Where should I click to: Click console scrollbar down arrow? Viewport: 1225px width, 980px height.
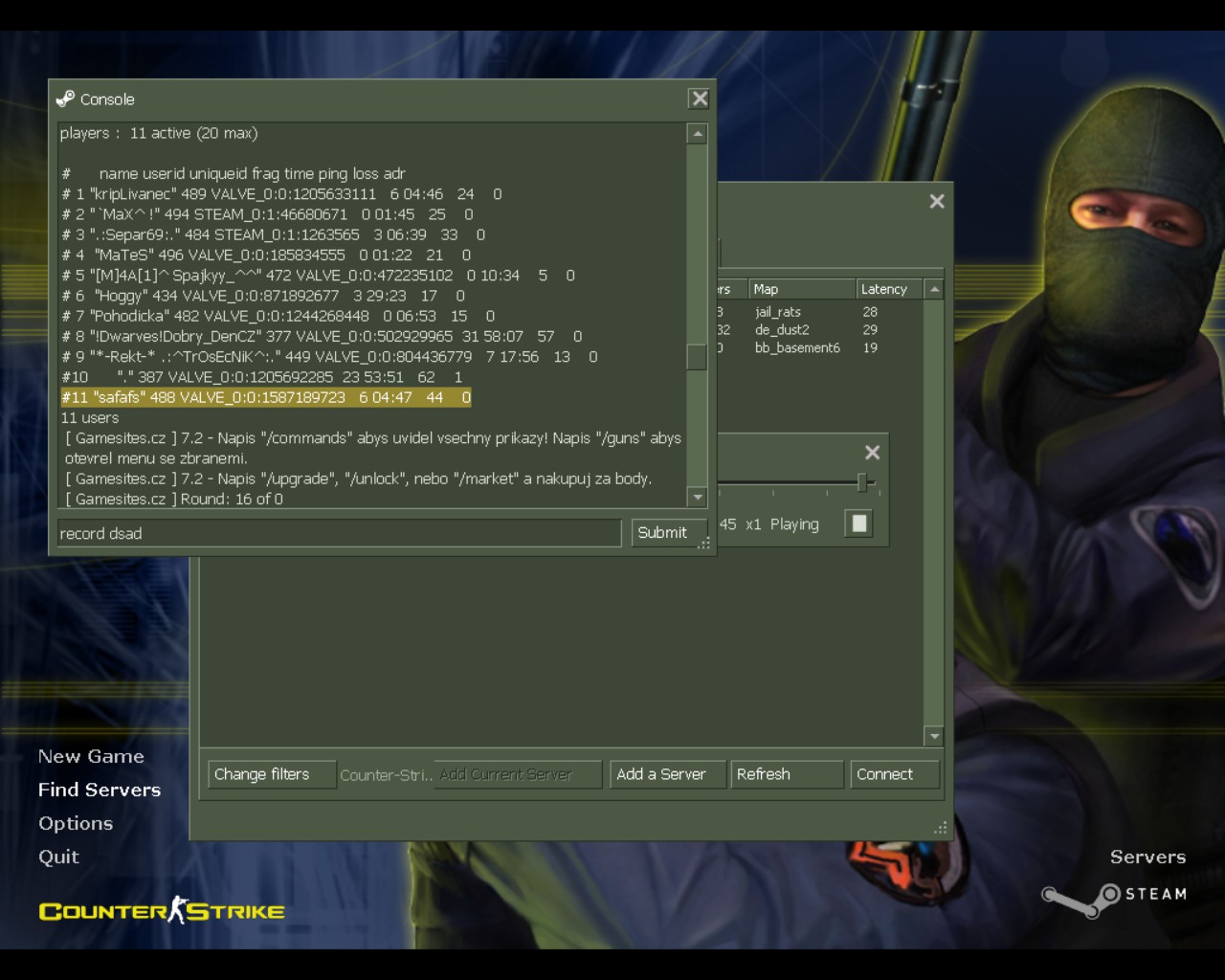click(x=698, y=497)
